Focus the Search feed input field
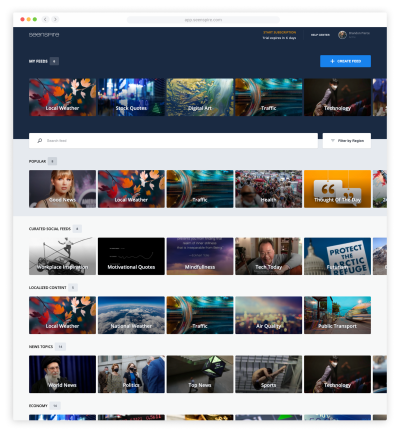This screenshot has height=432, width=400. 173,141
